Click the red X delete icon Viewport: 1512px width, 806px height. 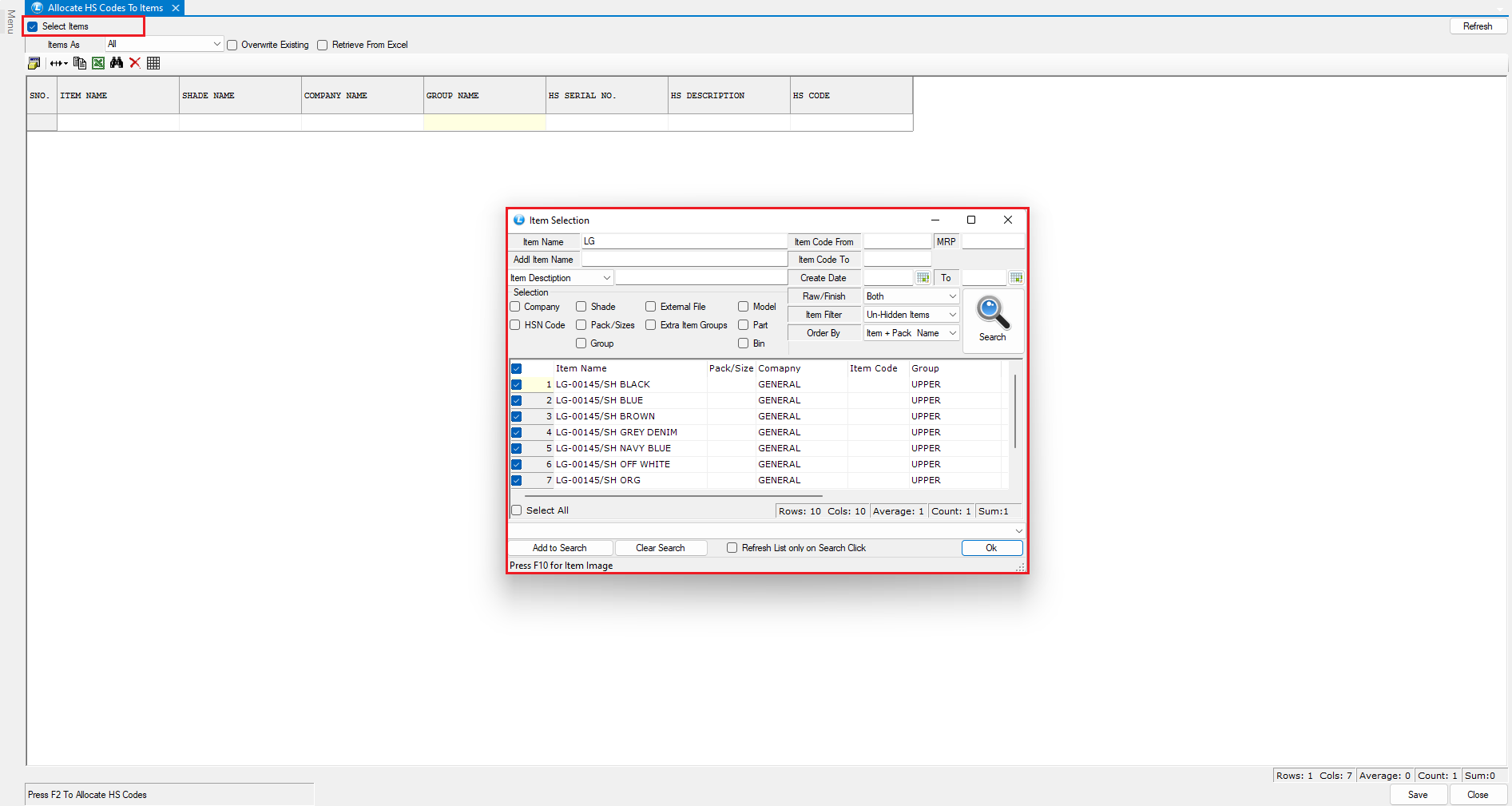pos(135,63)
